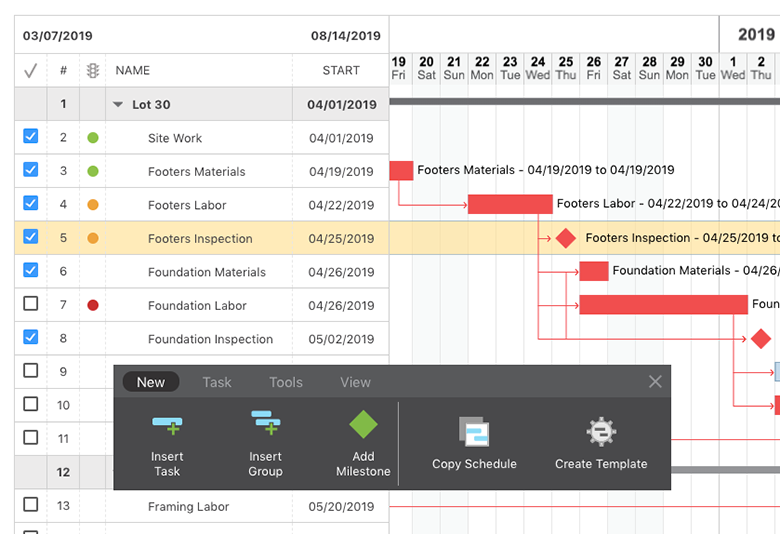Viewport: 780px width, 534px height.
Task: Switch to the Task tab
Action: click(x=217, y=382)
